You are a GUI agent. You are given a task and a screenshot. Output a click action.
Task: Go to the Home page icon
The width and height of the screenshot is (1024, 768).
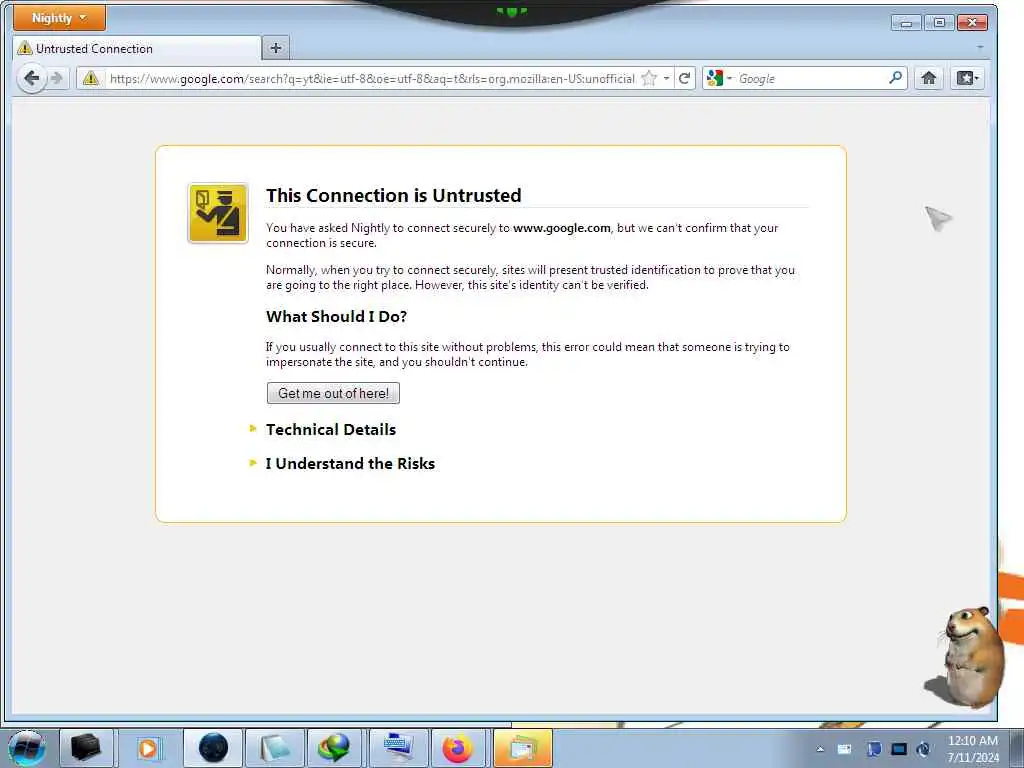click(x=929, y=78)
